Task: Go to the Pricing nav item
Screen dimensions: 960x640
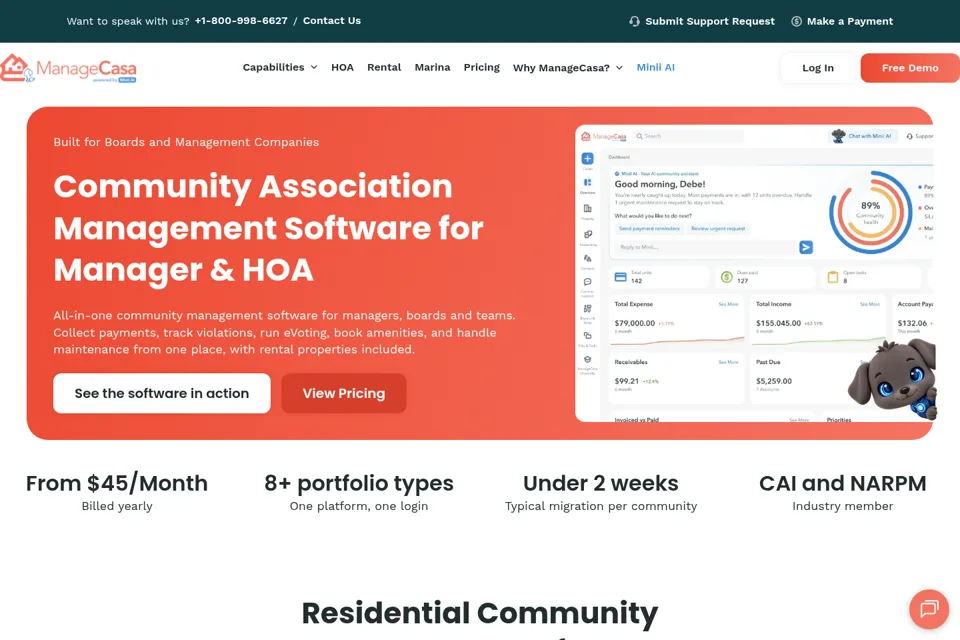Action: [481, 67]
